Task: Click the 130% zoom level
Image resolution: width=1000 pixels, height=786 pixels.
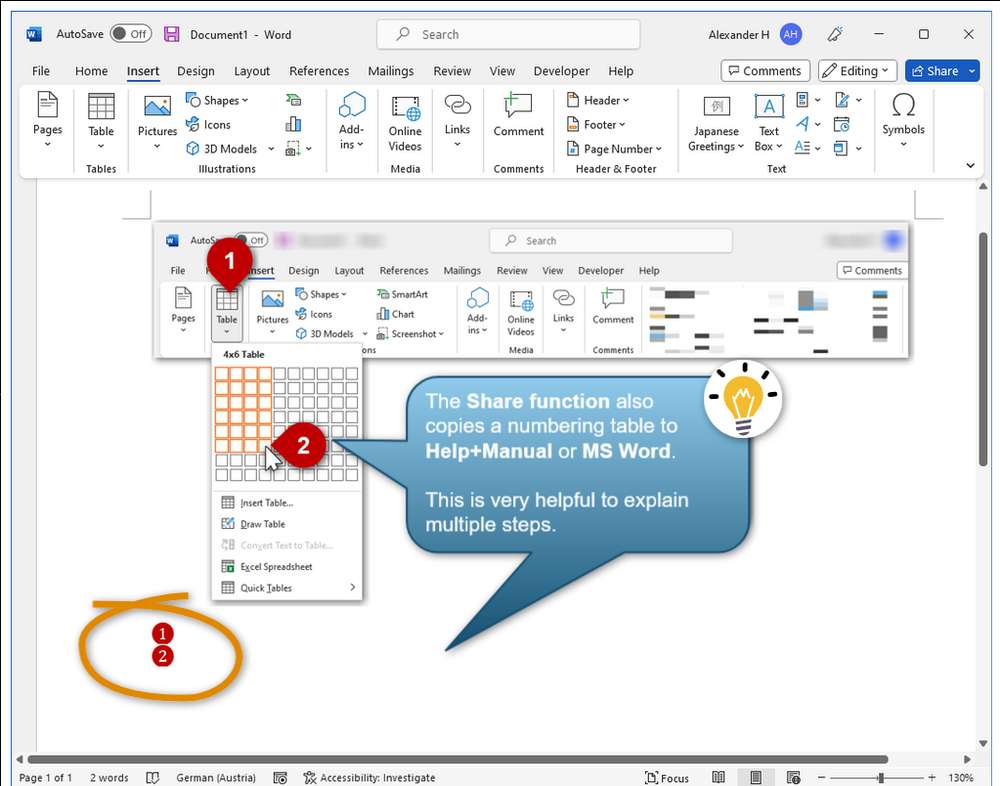Action: [x=960, y=778]
